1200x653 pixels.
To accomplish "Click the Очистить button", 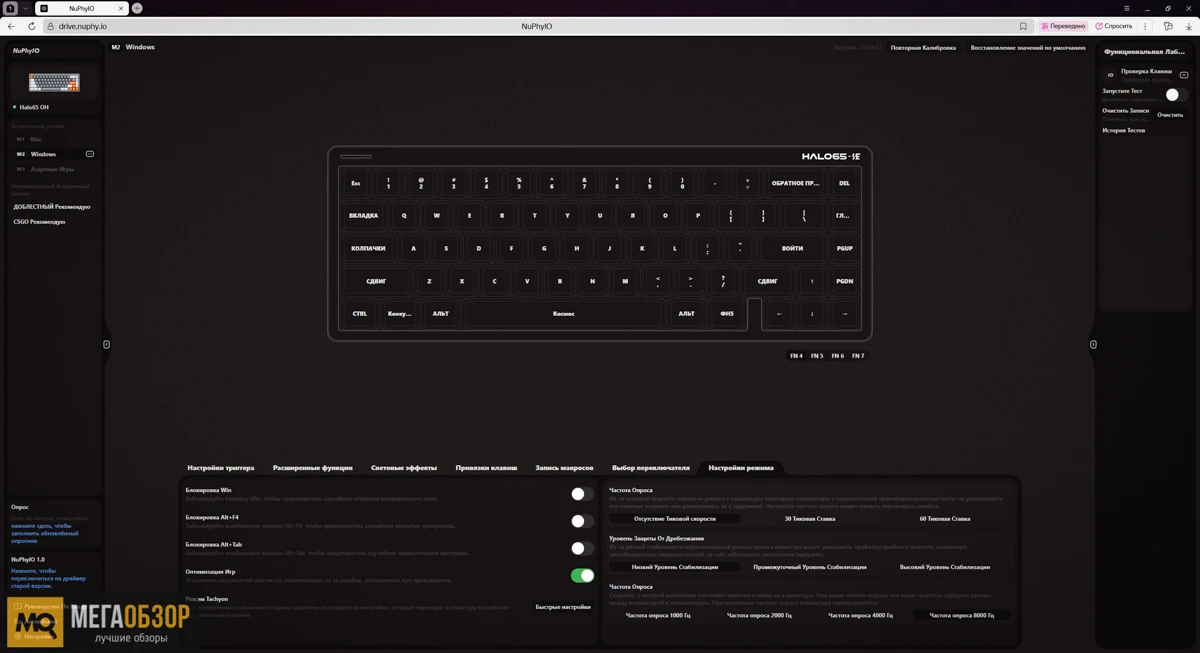I will (1170, 115).
